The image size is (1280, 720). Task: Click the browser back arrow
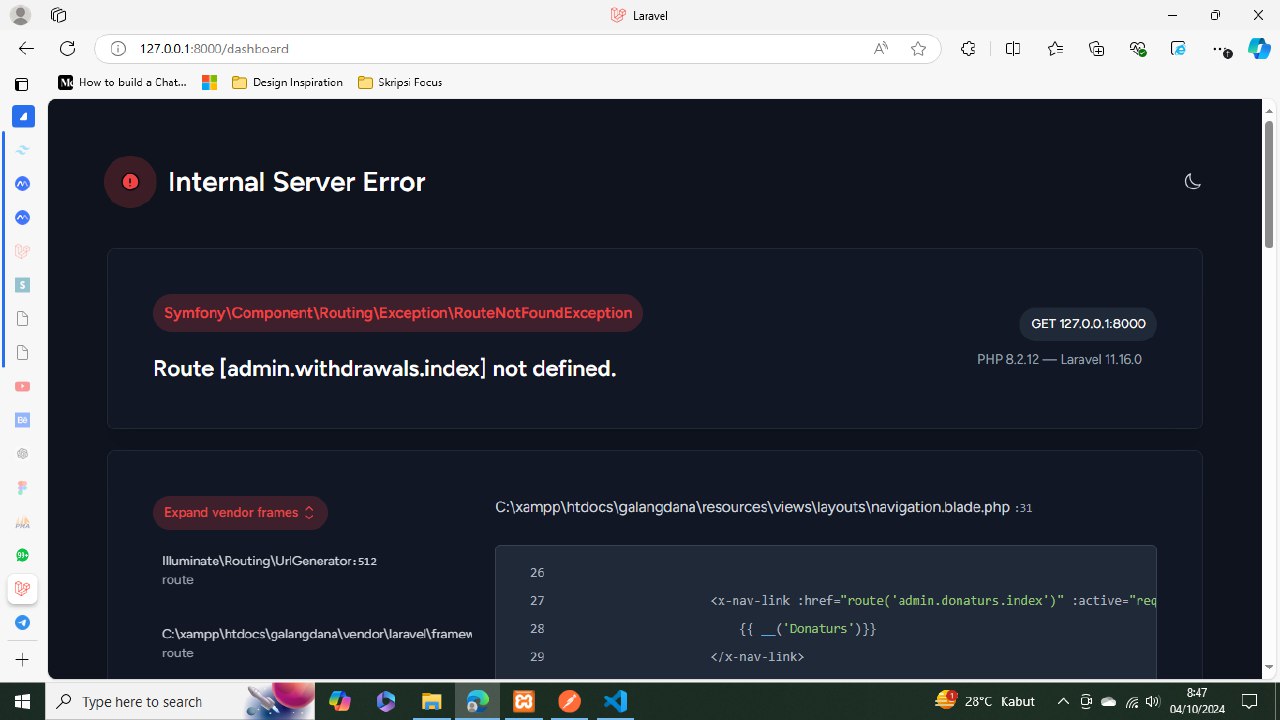coord(26,48)
